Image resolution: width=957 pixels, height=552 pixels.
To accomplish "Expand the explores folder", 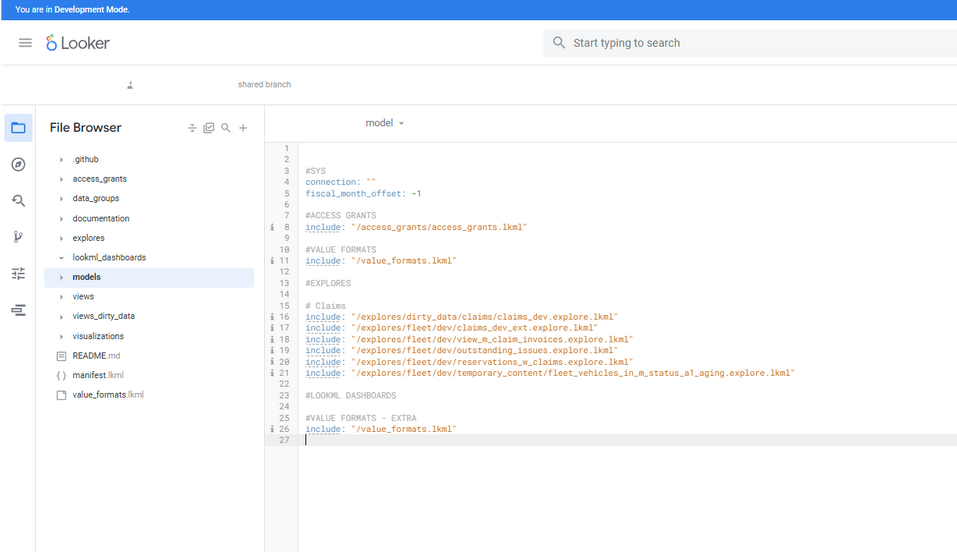I will click(x=61, y=238).
